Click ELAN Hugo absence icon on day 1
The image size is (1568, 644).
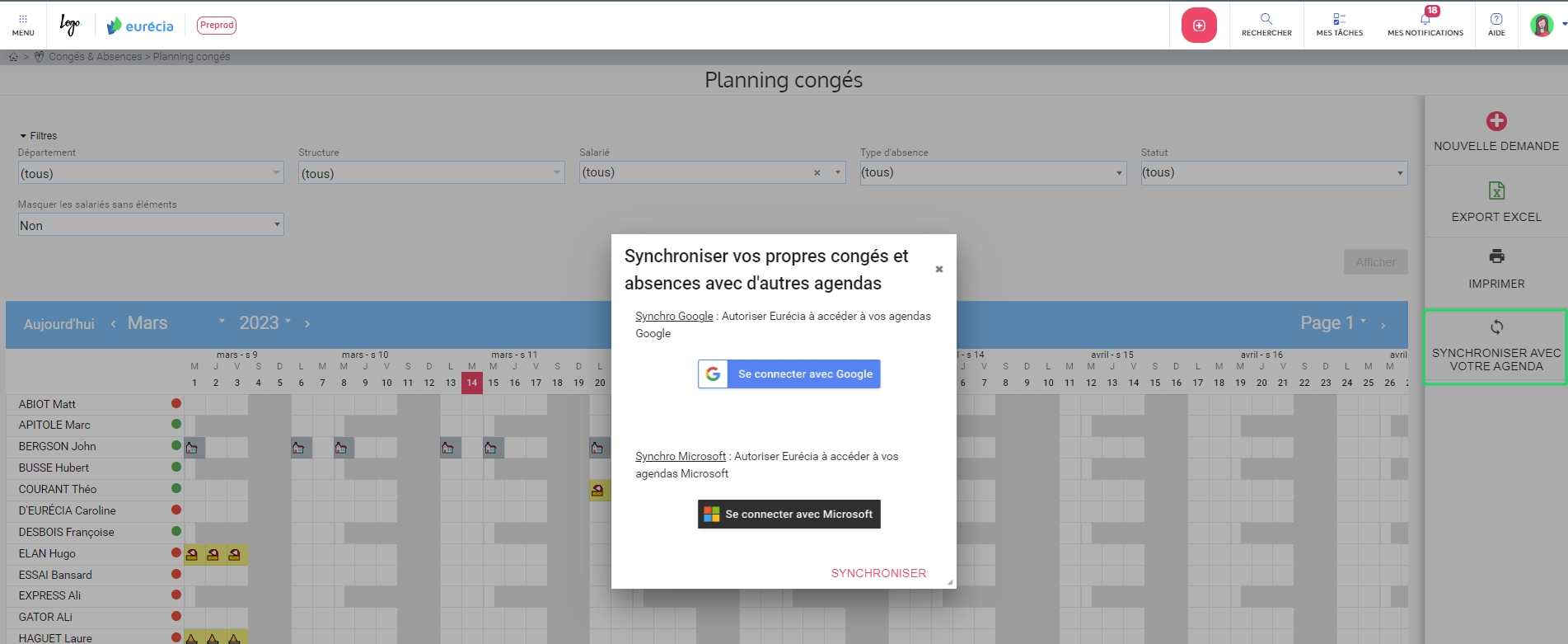point(192,555)
